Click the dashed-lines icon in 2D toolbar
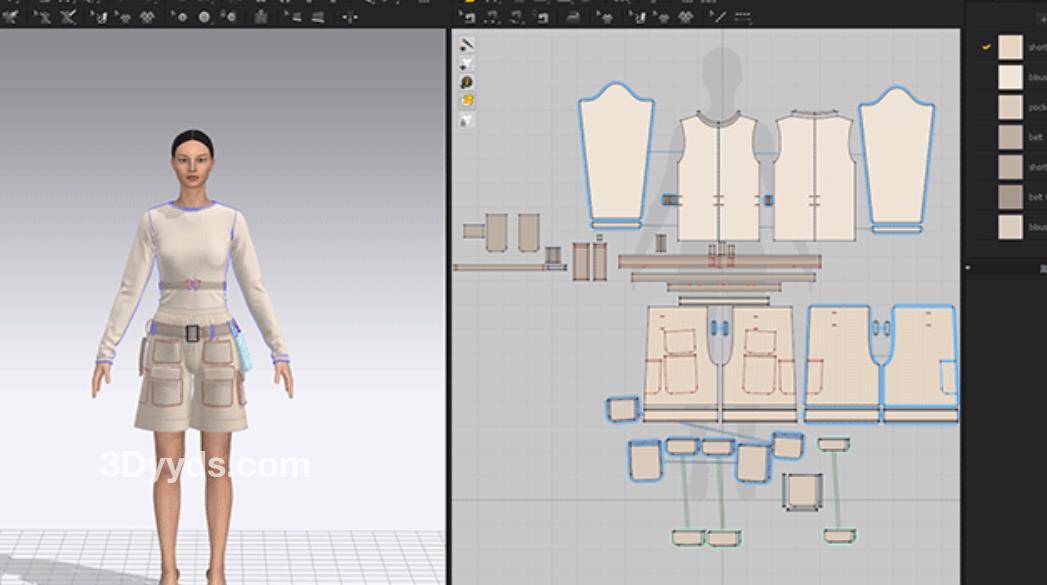 pos(743,17)
